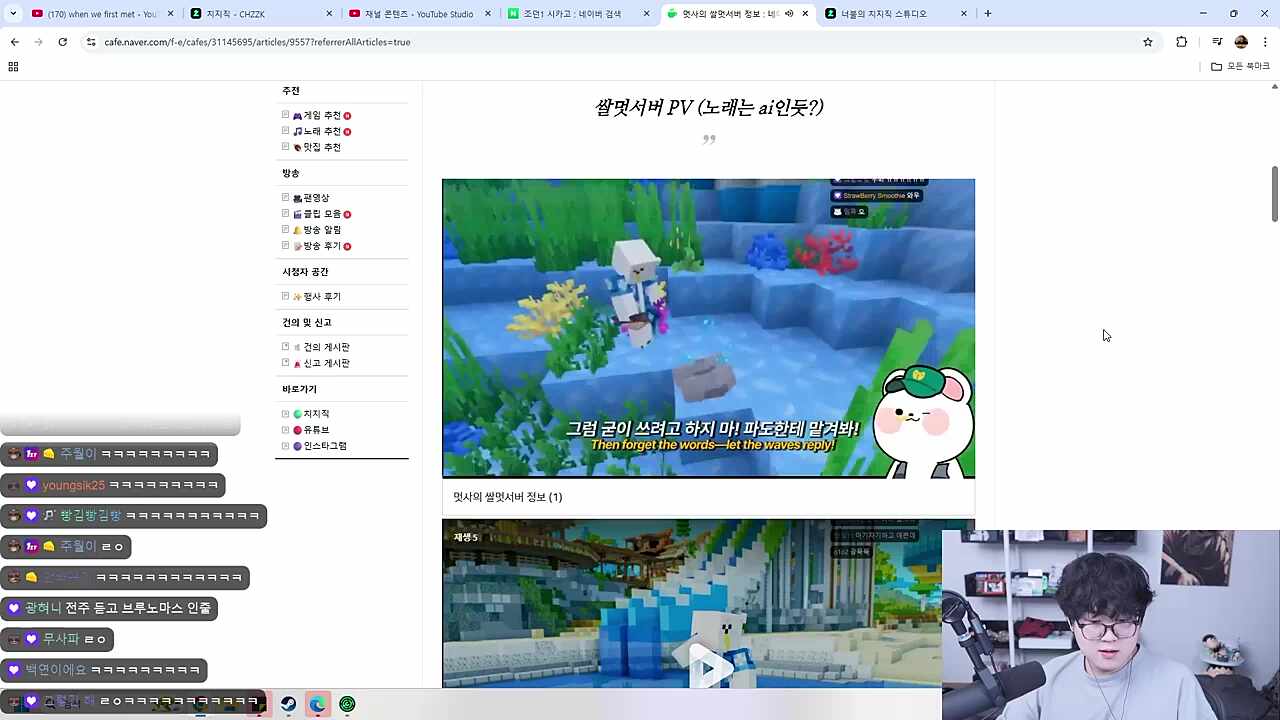Close the YouTube Studio tab
Screen dimensions: 1280x720
488,14
